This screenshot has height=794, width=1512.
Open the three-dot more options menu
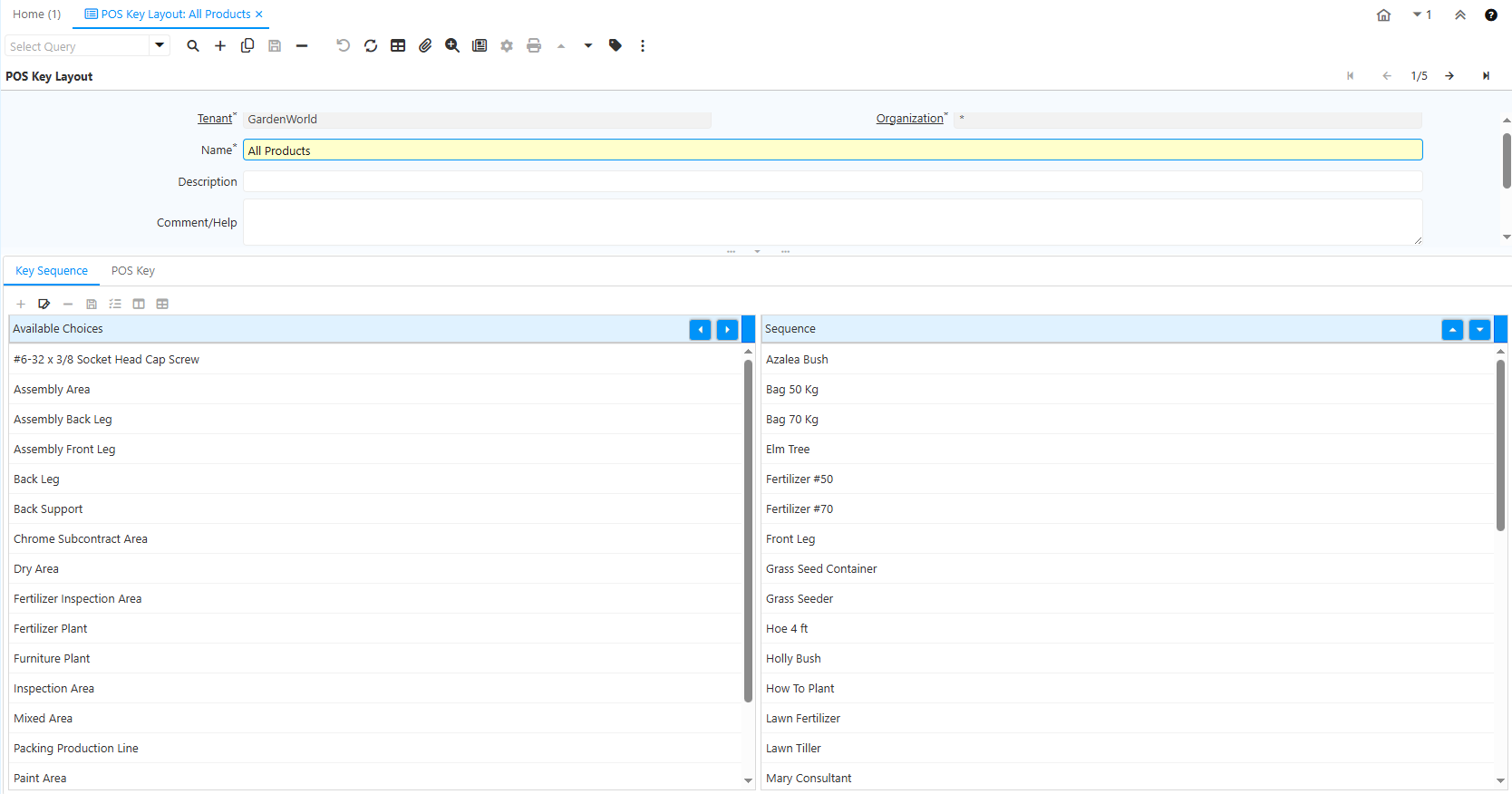click(643, 46)
